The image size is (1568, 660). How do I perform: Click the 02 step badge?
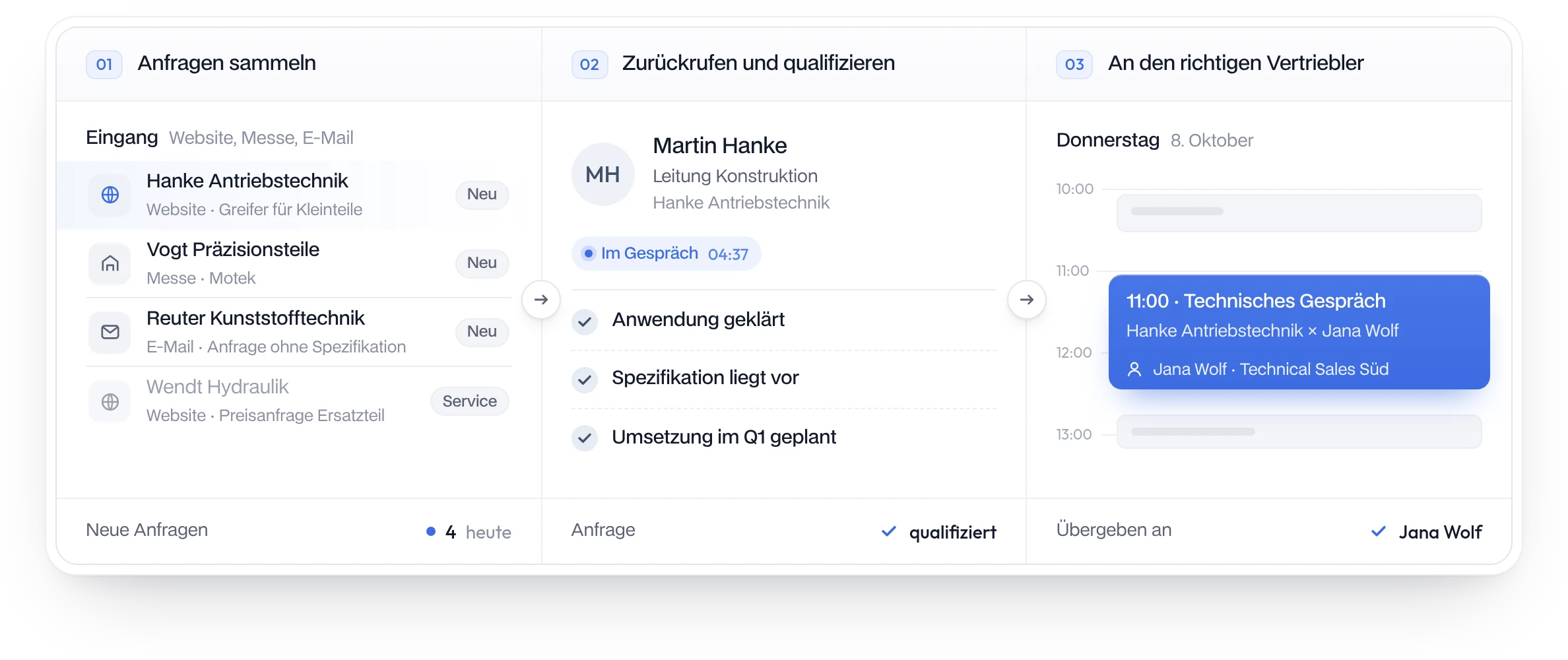(589, 64)
